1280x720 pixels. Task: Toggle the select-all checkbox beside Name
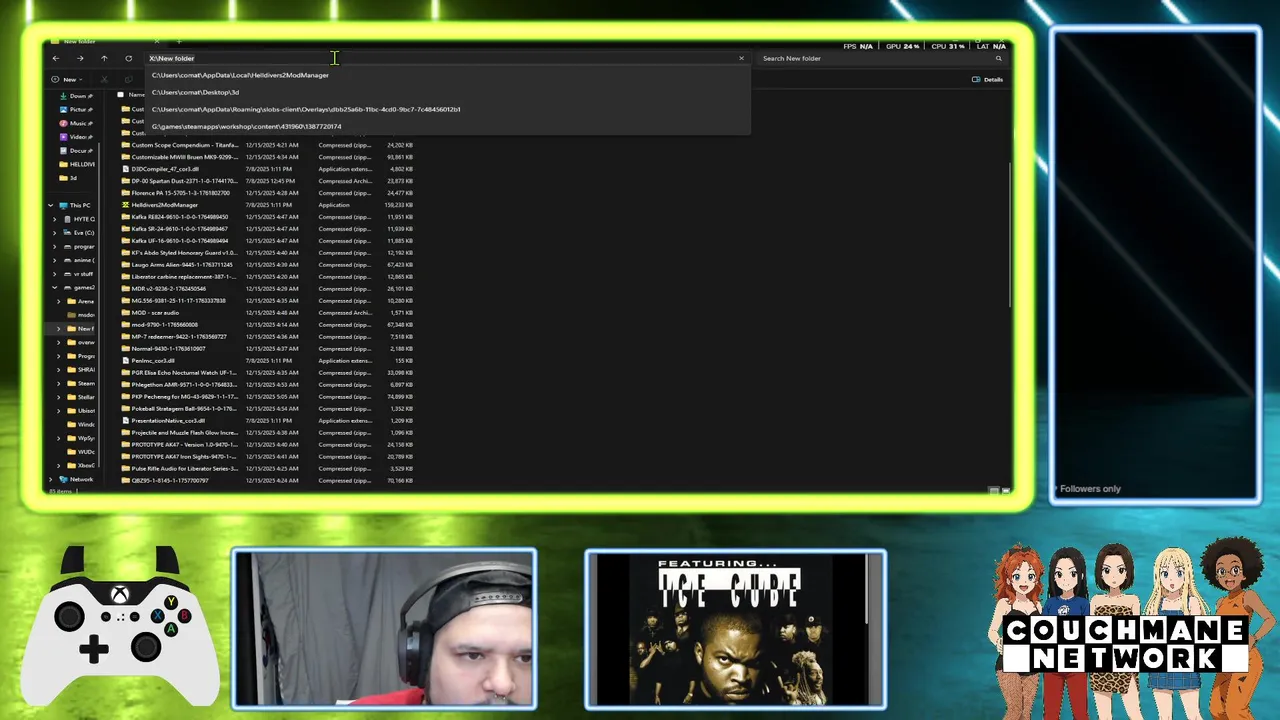(x=121, y=94)
